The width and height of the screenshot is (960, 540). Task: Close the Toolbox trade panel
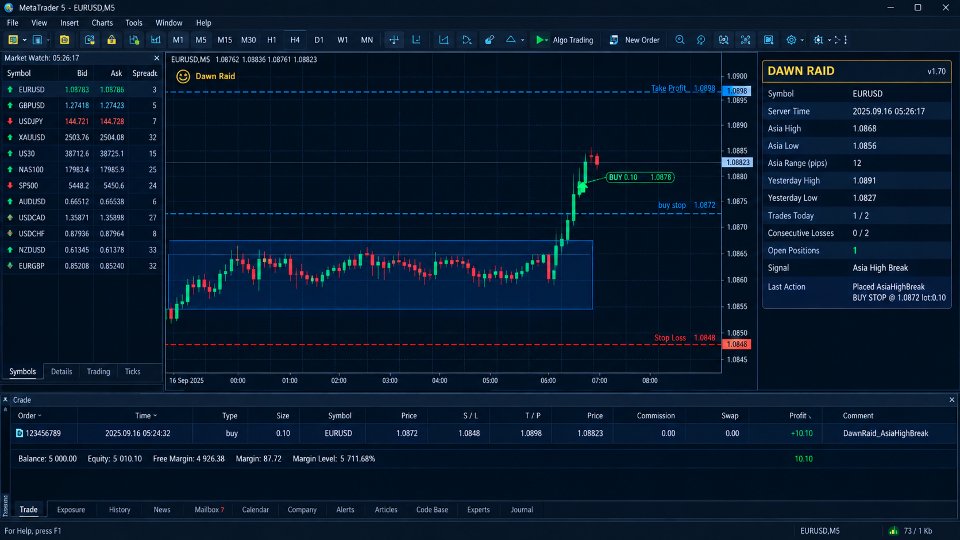point(951,400)
